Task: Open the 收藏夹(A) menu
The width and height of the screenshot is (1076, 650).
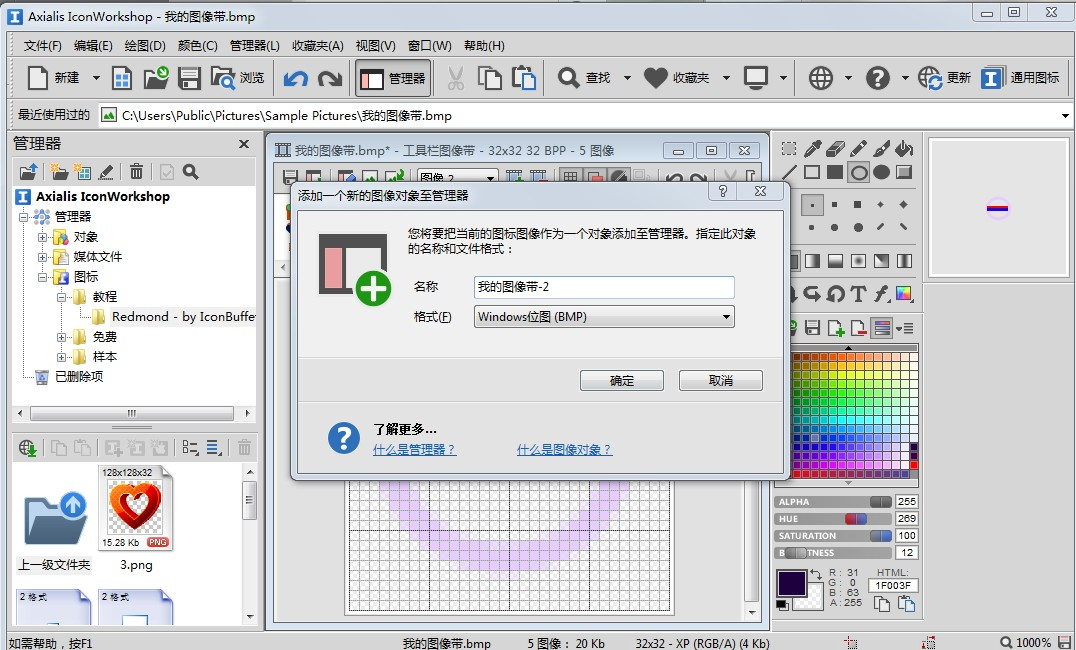Action: (x=317, y=45)
